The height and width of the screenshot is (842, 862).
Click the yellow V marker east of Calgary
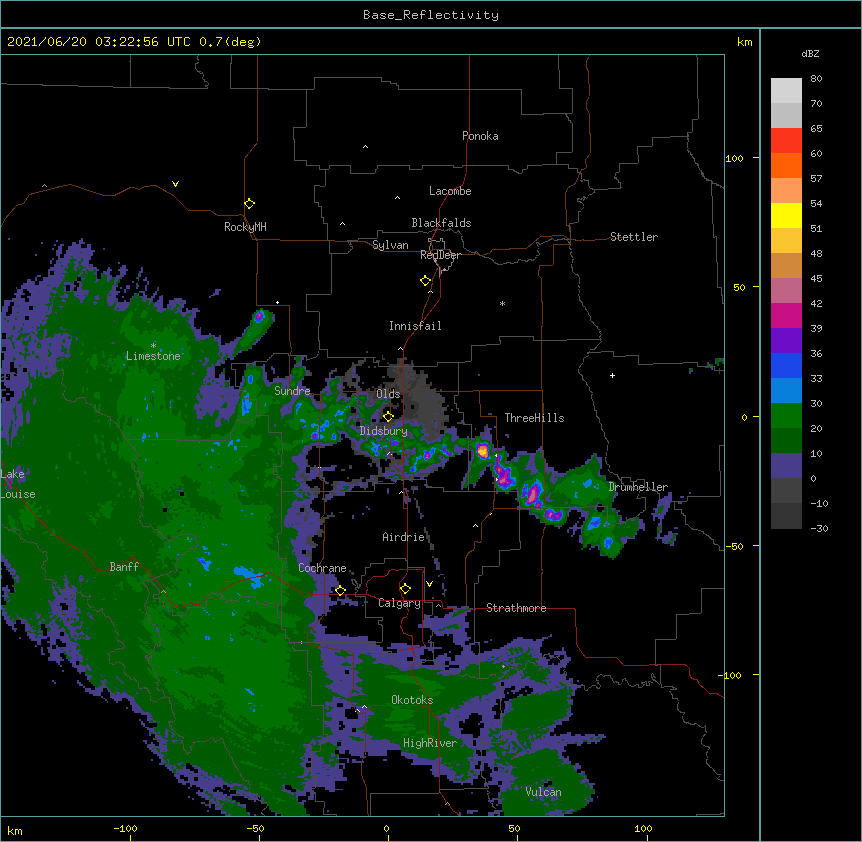pyautogui.click(x=429, y=584)
